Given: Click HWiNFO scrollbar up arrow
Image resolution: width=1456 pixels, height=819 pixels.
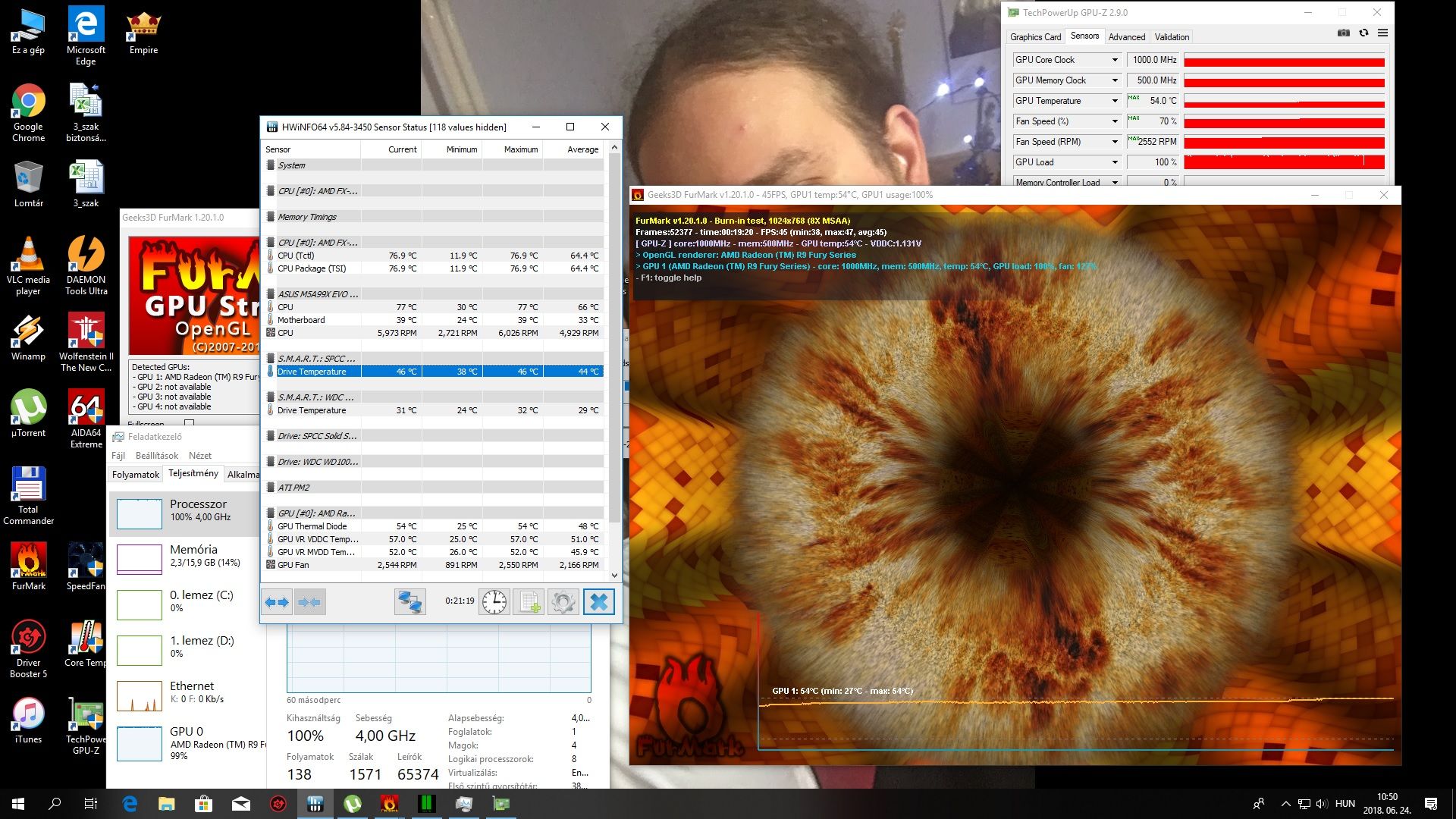Looking at the screenshot, I should tap(614, 147).
